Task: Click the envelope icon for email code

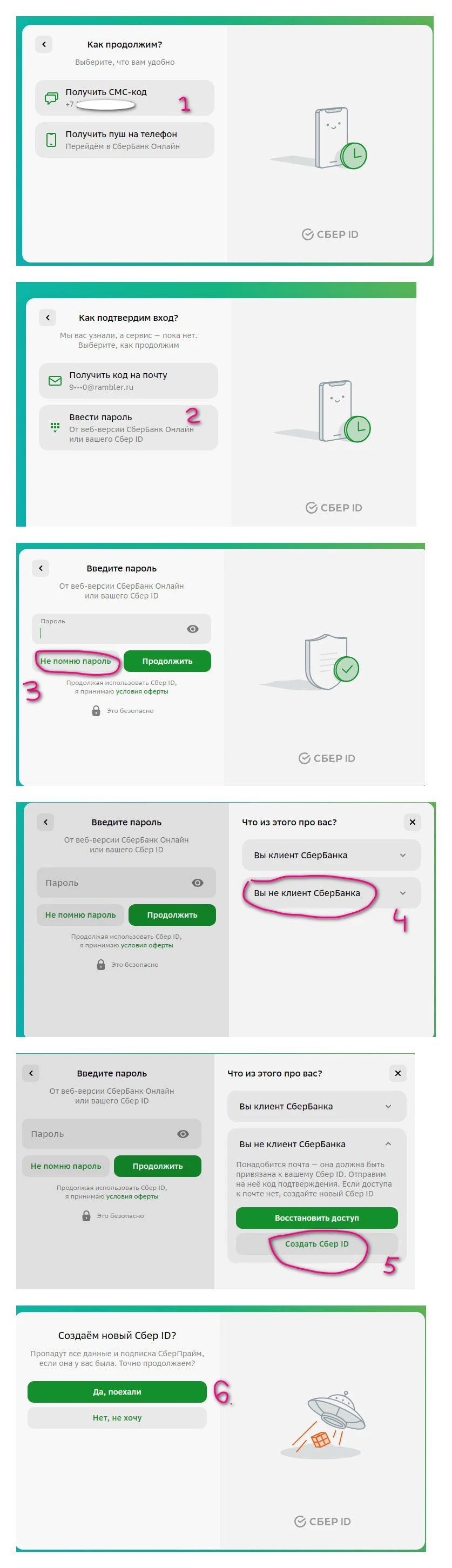Action: [x=56, y=381]
